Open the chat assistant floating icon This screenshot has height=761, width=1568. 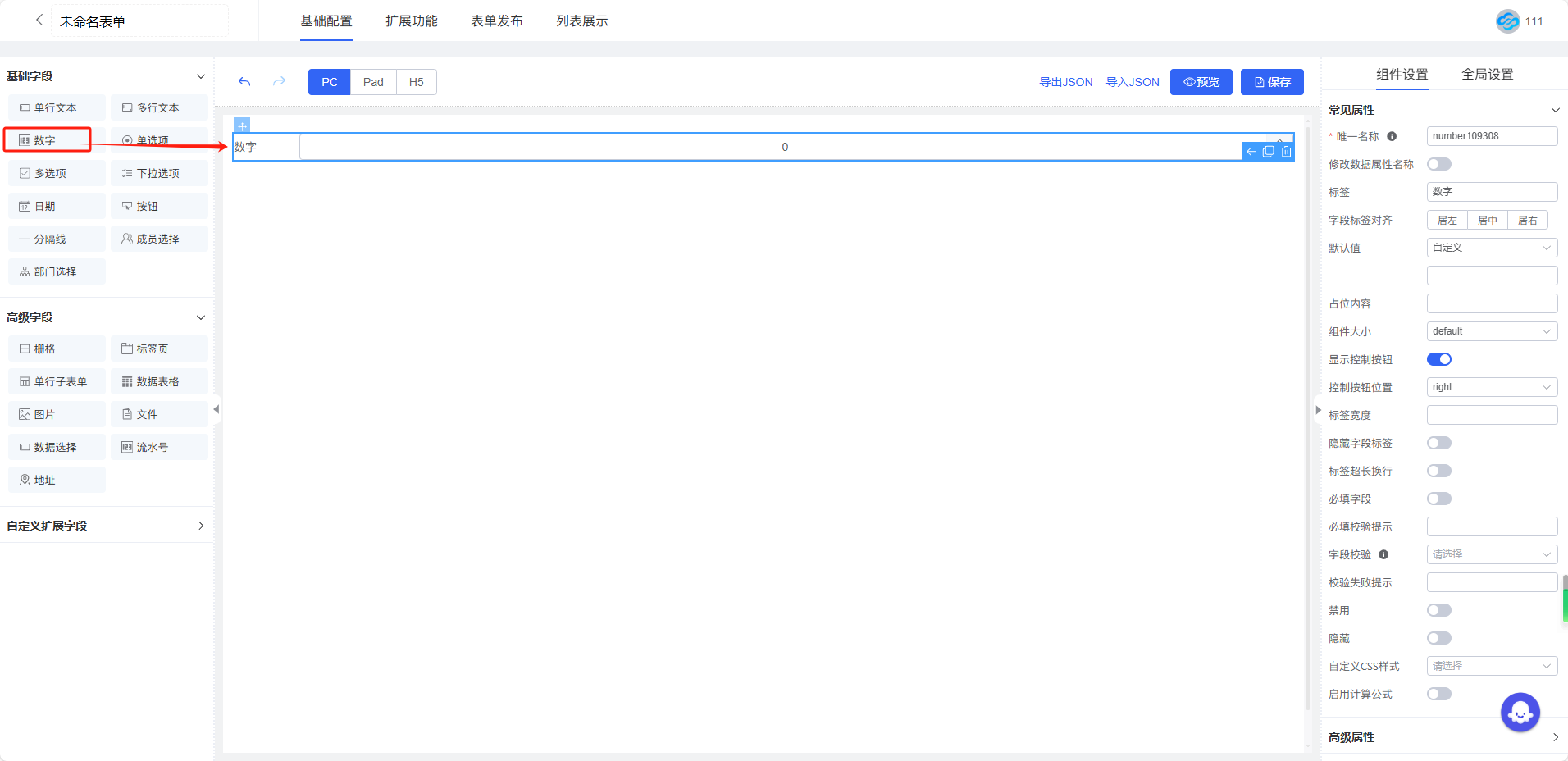click(1520, 713)
